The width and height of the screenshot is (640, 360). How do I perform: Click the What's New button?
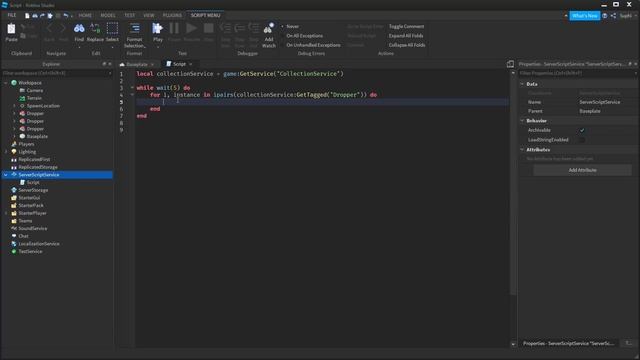[584, 16]
